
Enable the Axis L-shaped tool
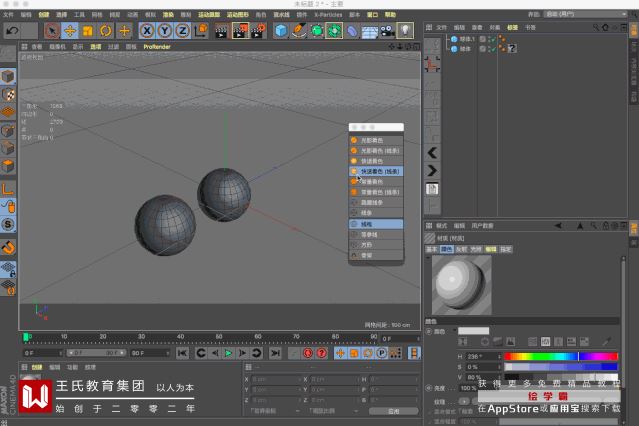8,189
